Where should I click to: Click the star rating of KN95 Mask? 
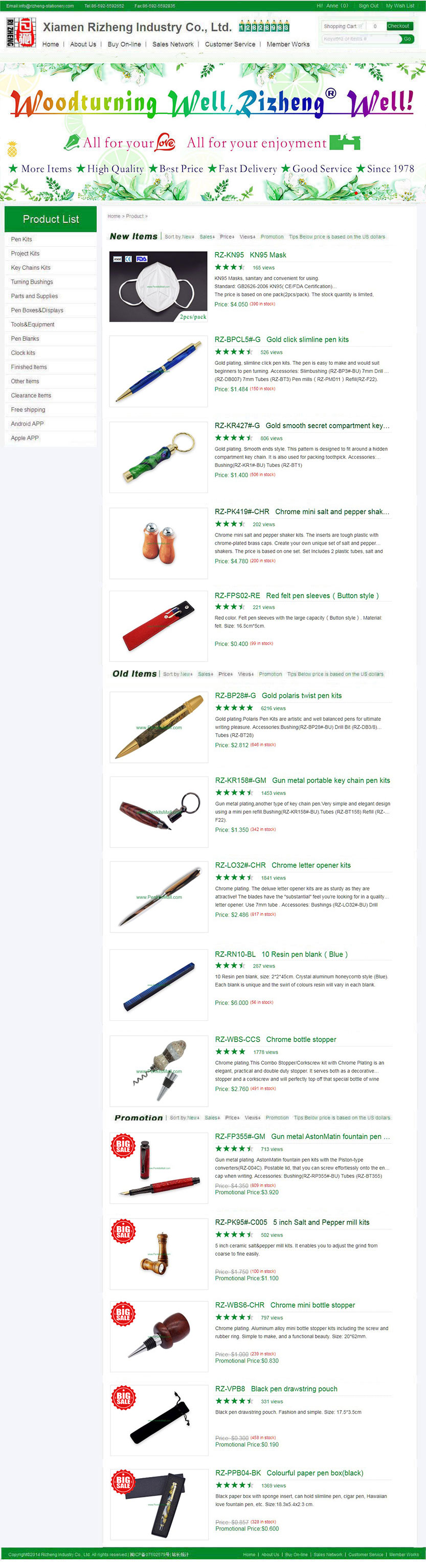tap(230, 267)
